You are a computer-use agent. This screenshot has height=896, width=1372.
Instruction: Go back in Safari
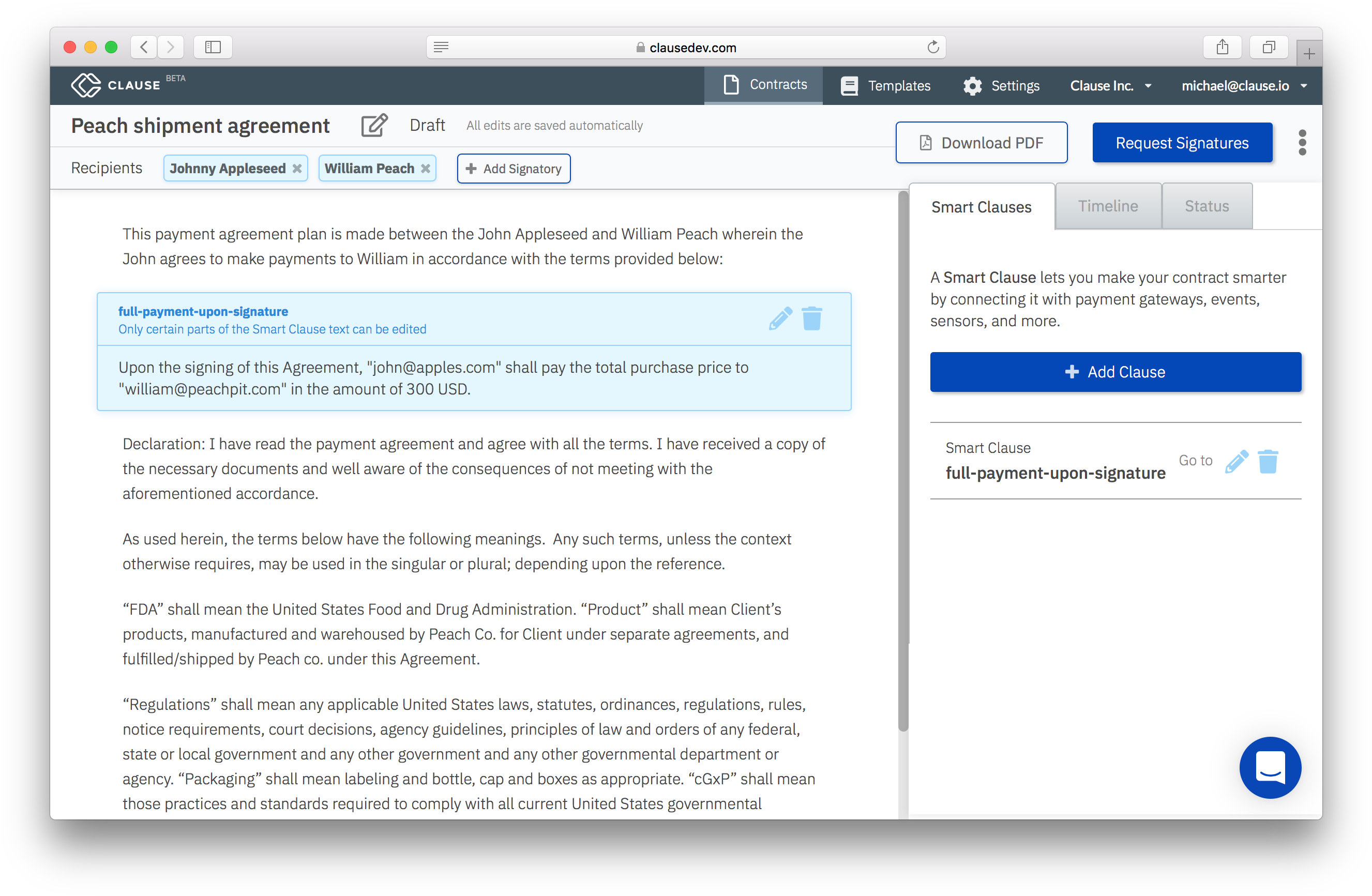click(x=144, y=47)
